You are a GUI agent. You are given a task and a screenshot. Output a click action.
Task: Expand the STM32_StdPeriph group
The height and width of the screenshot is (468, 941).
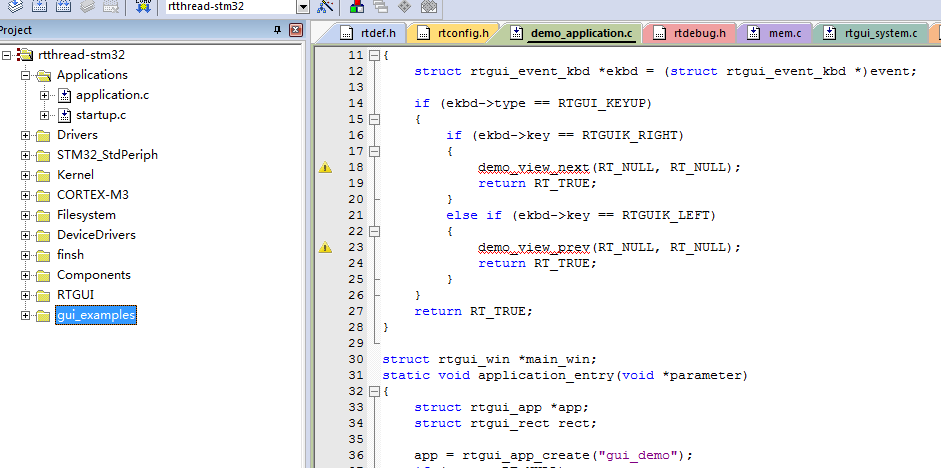(25, 155)
